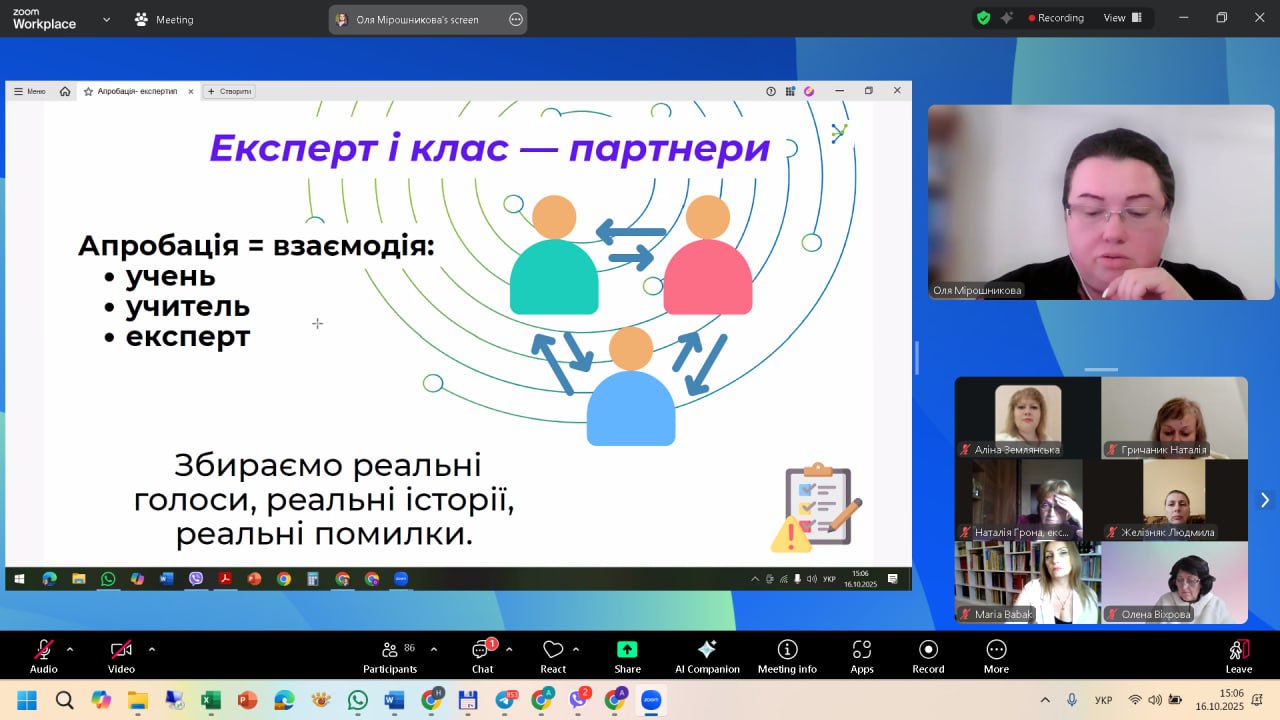Close the Апробація- експертіп tab
This screenshot has width=1280, height=720.
(191, 91)
